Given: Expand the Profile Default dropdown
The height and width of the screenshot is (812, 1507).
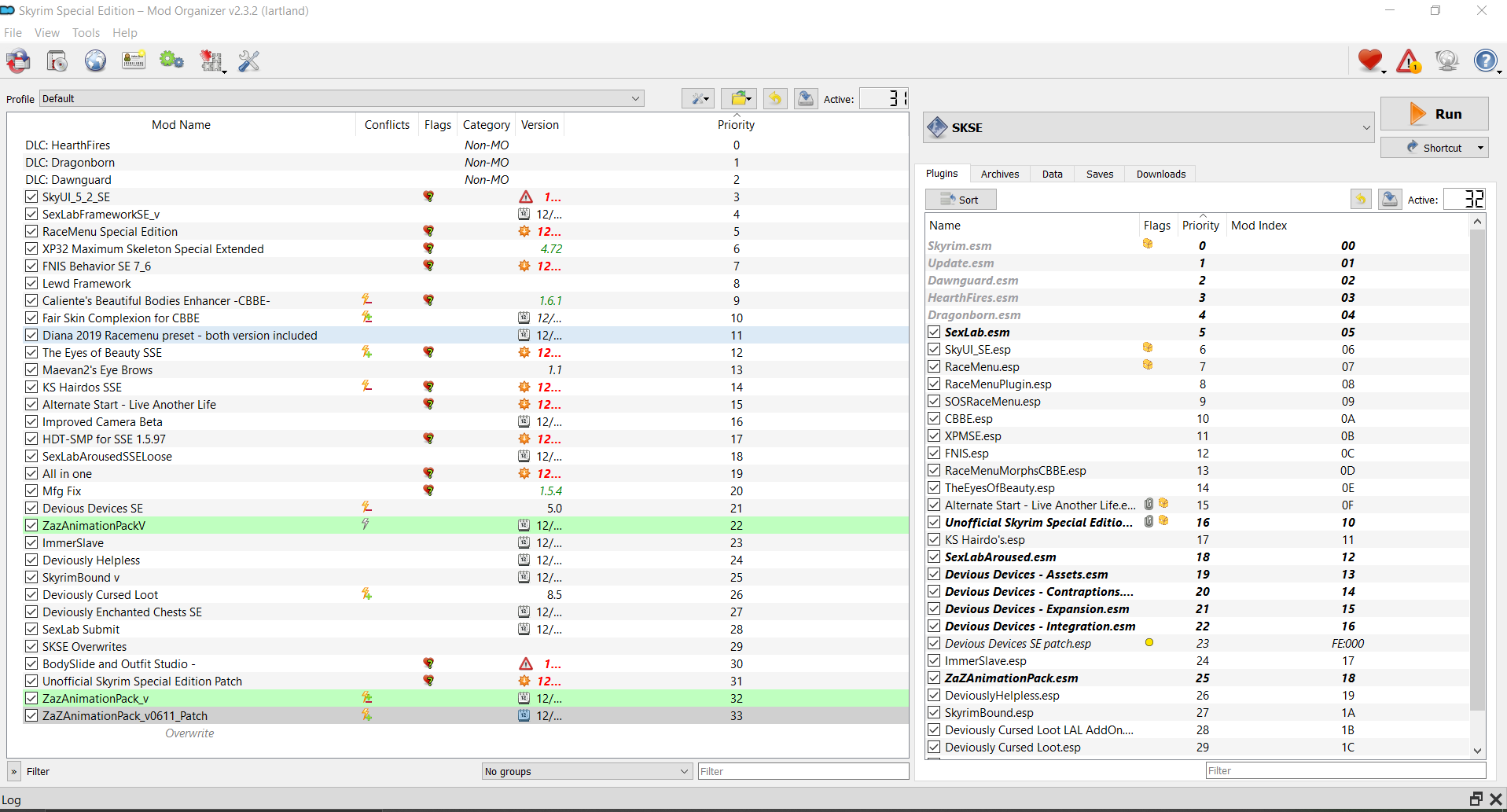Looking at the screenshot, I should click(341, 99).
